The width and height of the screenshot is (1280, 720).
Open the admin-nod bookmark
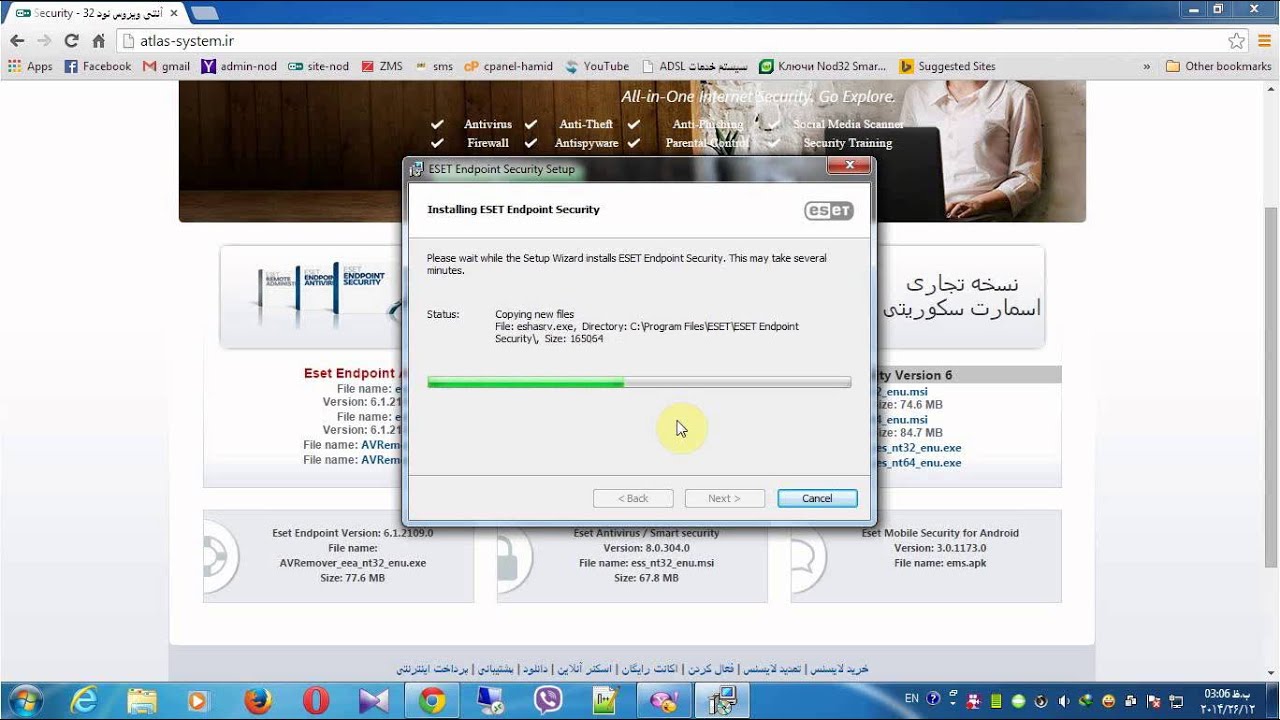click(x=239, y=66)
